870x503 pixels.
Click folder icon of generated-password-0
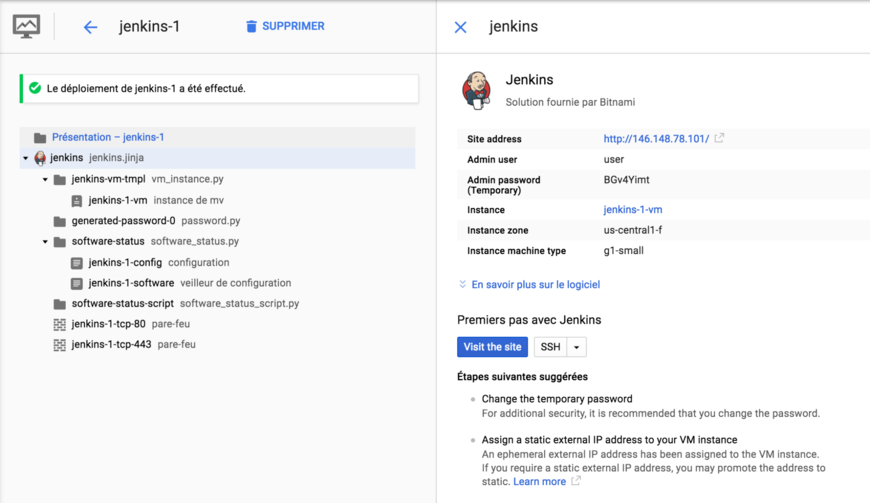point(60,221)
